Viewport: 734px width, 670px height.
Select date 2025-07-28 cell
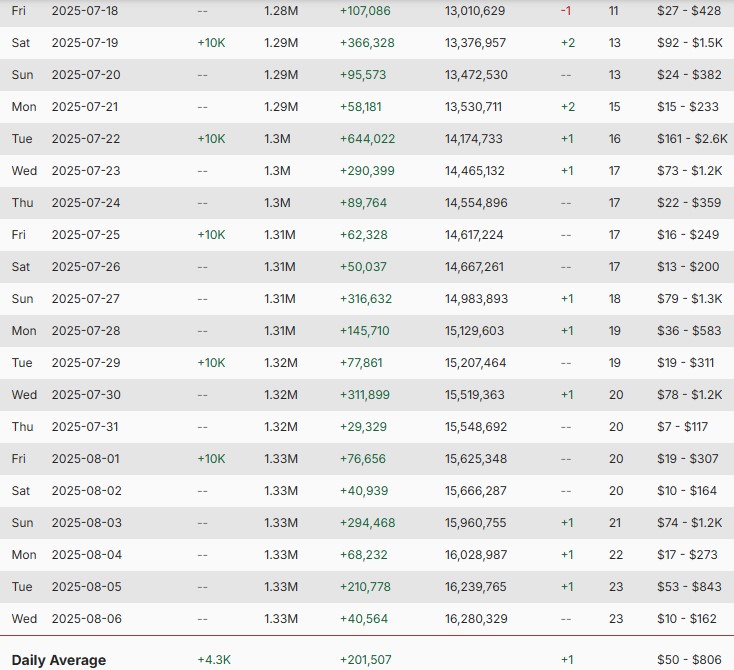(x=86, y=331)
